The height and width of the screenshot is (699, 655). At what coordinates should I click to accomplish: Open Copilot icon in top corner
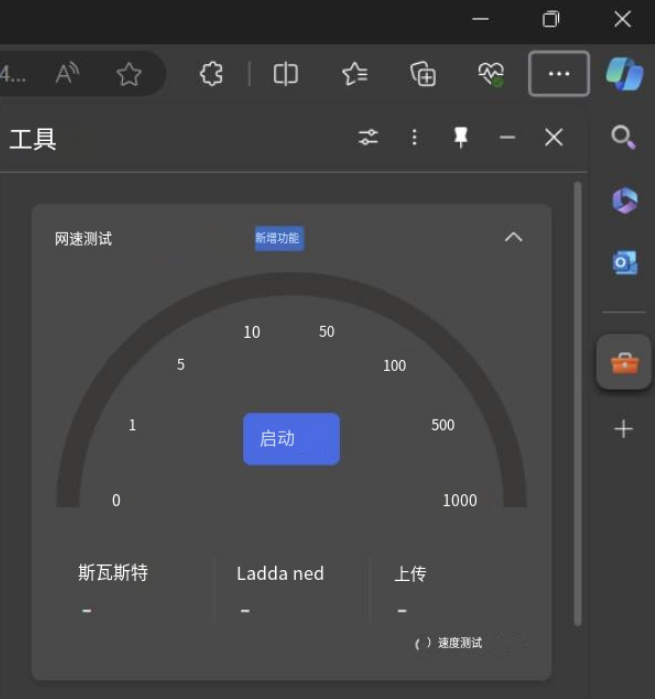pyautogui.click(x=624, y=74)
